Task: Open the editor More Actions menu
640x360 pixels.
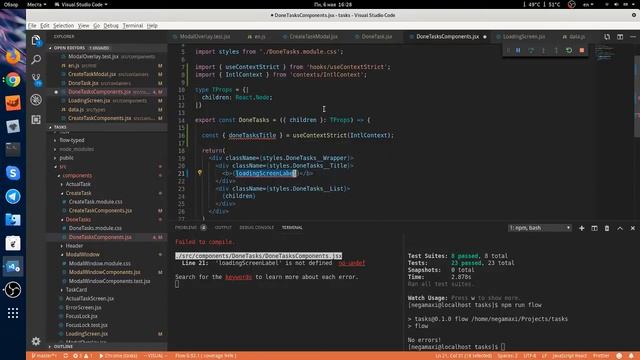Action: coord(633,37)
